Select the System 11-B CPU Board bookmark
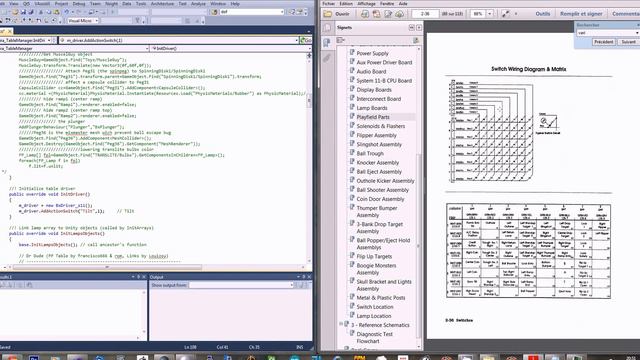This screenshot has height=360, width=640. coord(384,81)
